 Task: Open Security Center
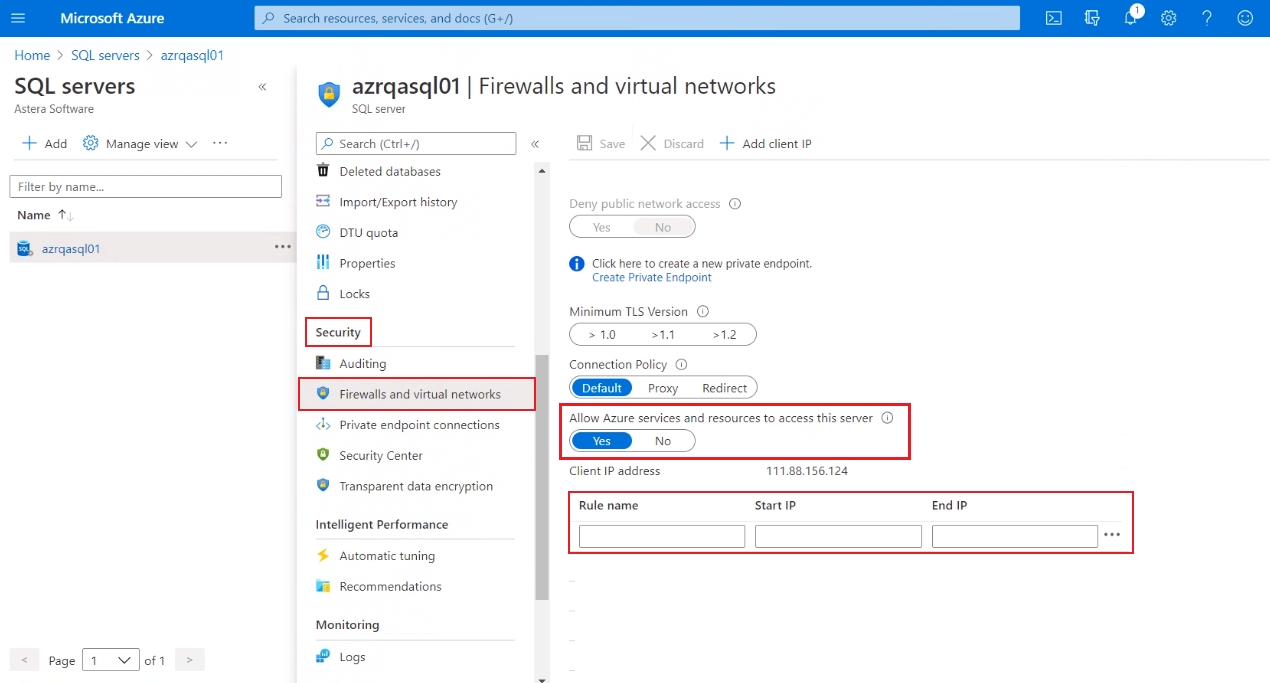pyautogui.click(x=381, y=456)
